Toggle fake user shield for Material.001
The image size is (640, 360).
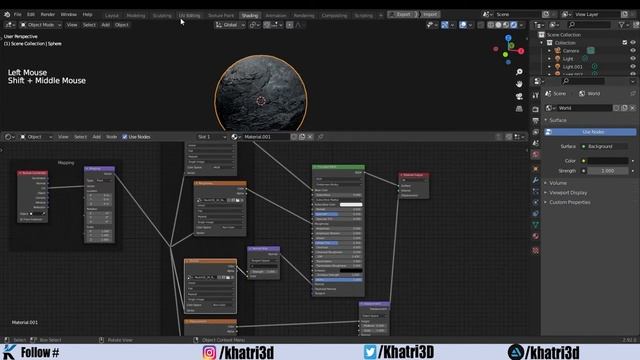tap(294, 137)
